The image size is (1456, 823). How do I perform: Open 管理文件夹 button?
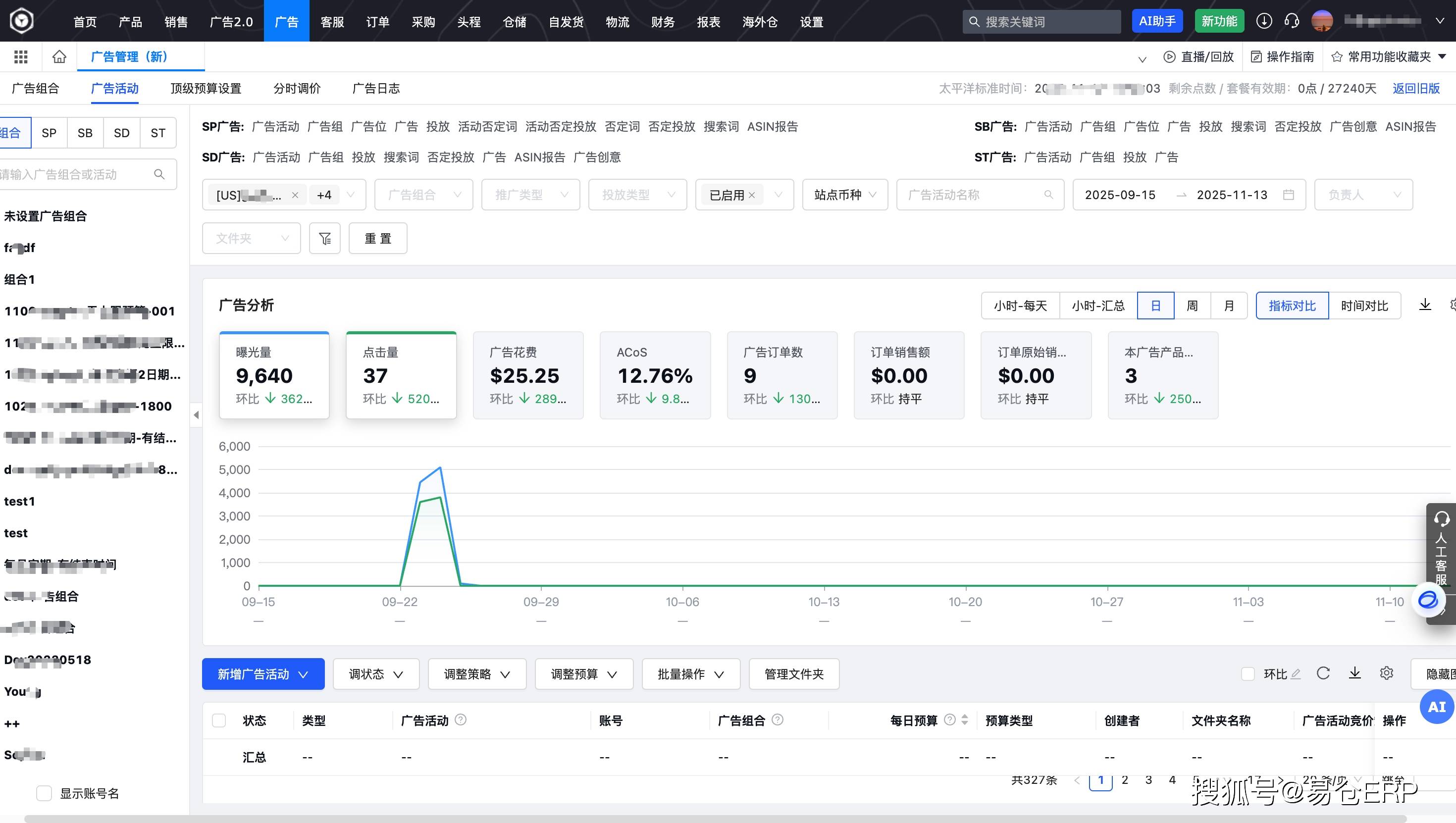[793, 674]
